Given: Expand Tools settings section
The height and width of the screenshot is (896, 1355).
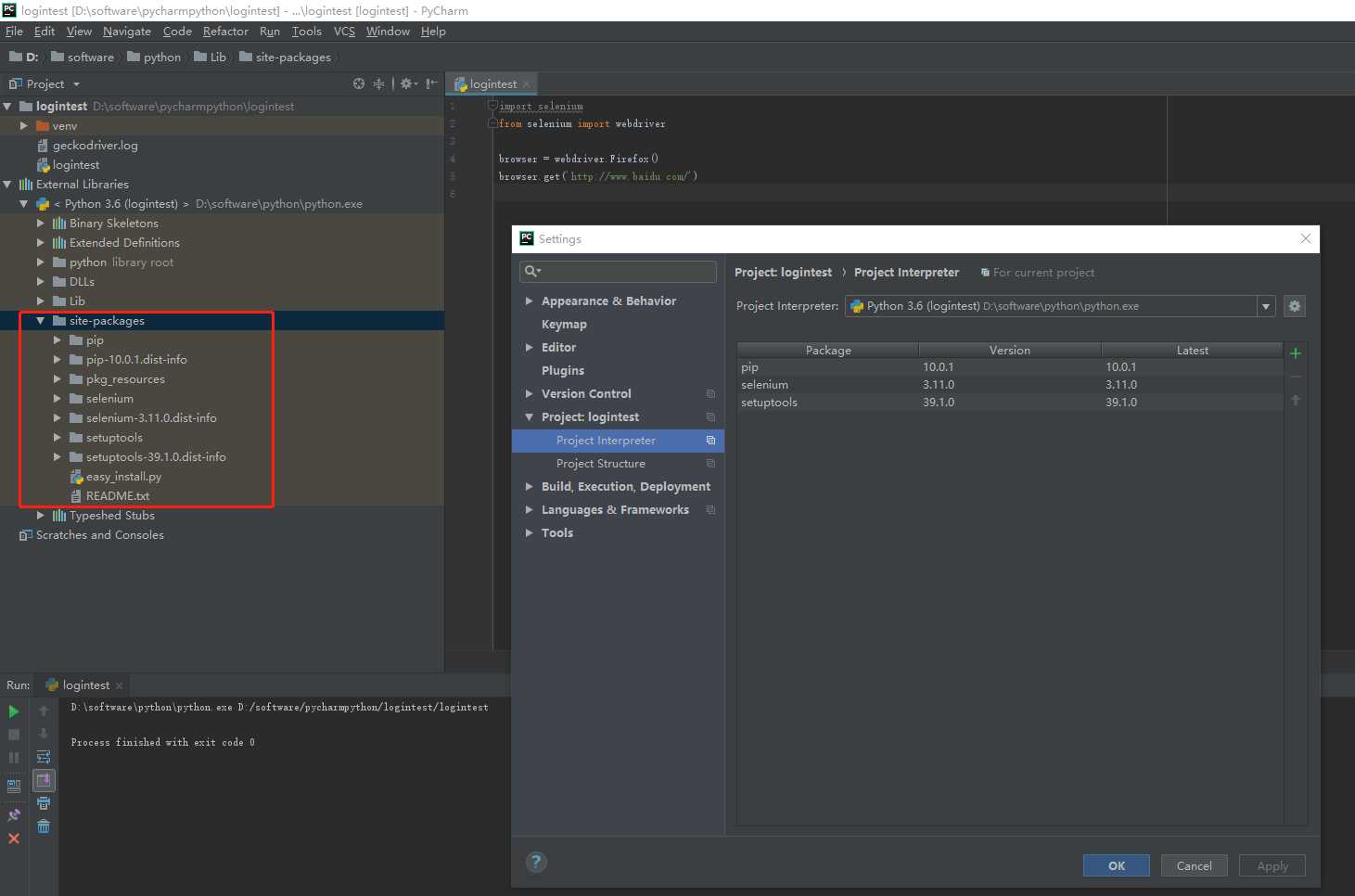Looking at the screenshot, I should pos(529,533).
